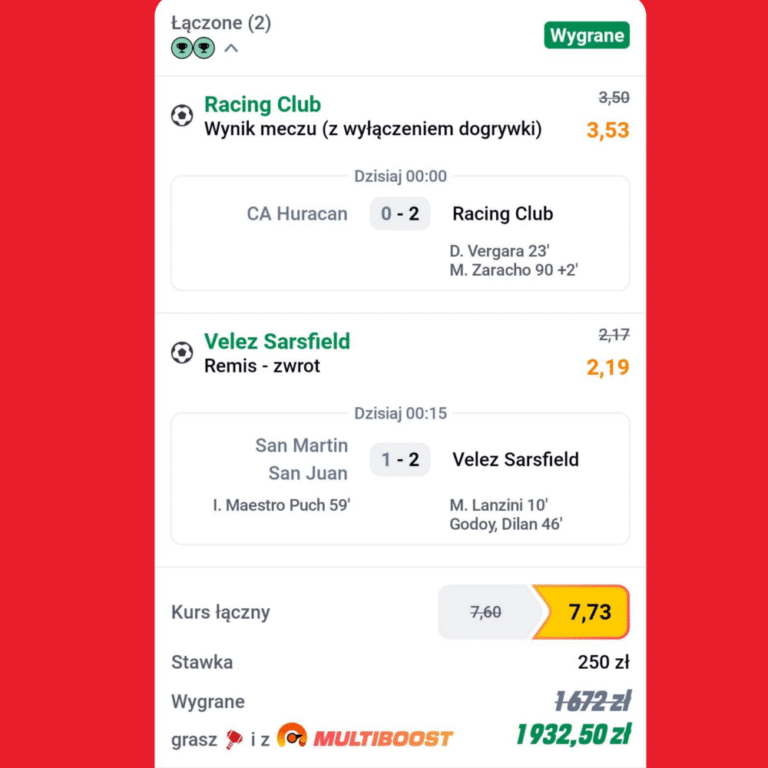Click the first trophy icon under Łączone
The width and height of the screenshot is (768, 768).
pos(182,48)
